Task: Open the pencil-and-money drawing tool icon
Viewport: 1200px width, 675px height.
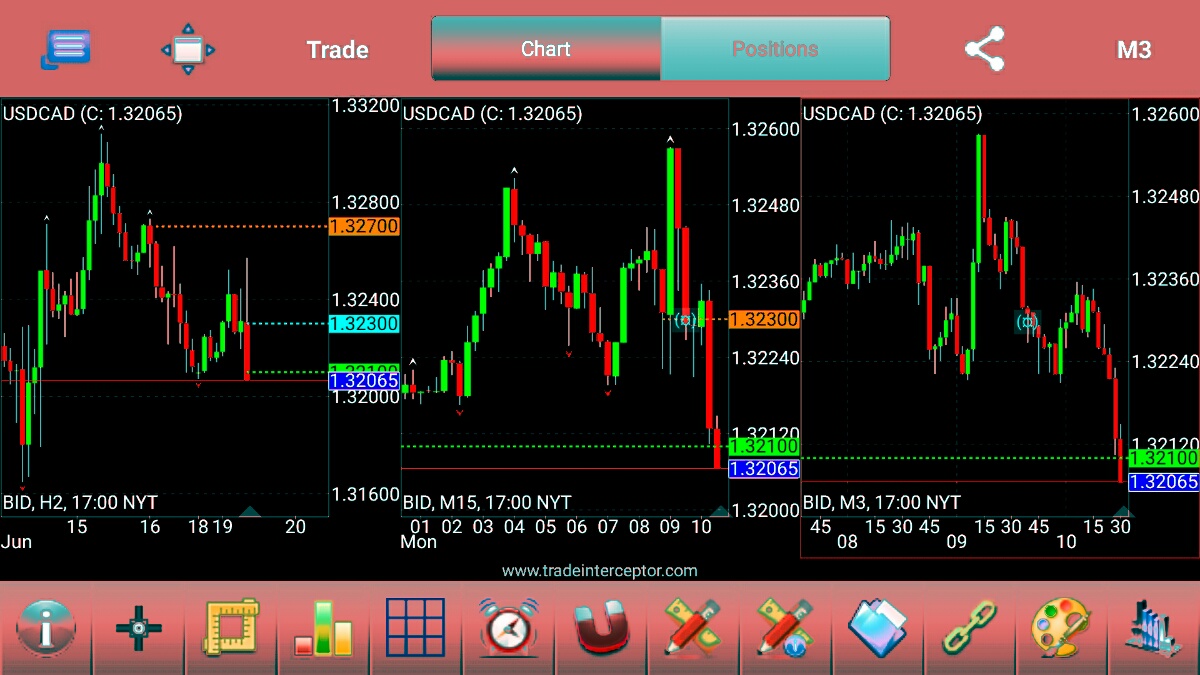Action: coord(692,629)
